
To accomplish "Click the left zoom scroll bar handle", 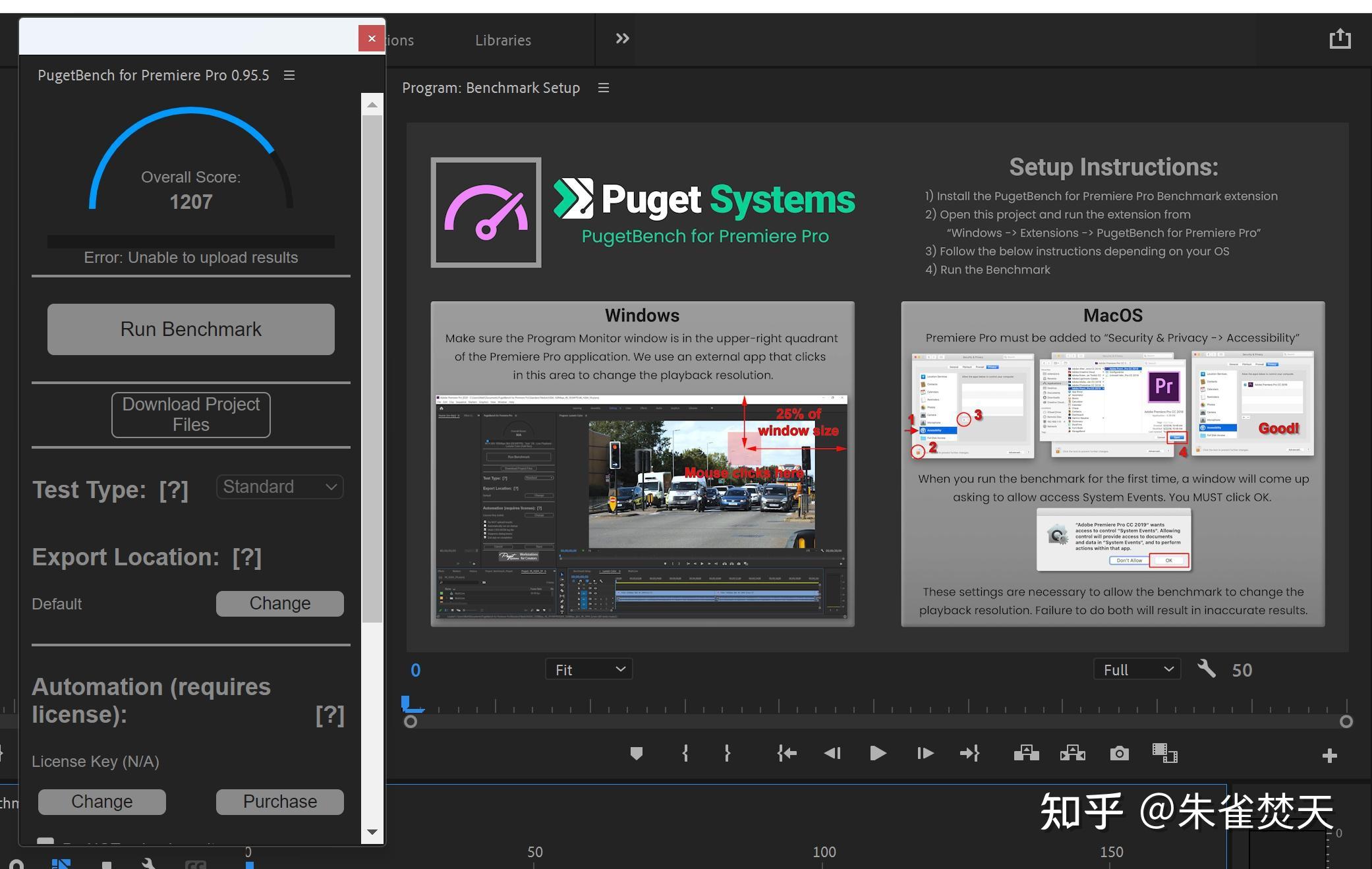I will [x=410, y=721].
